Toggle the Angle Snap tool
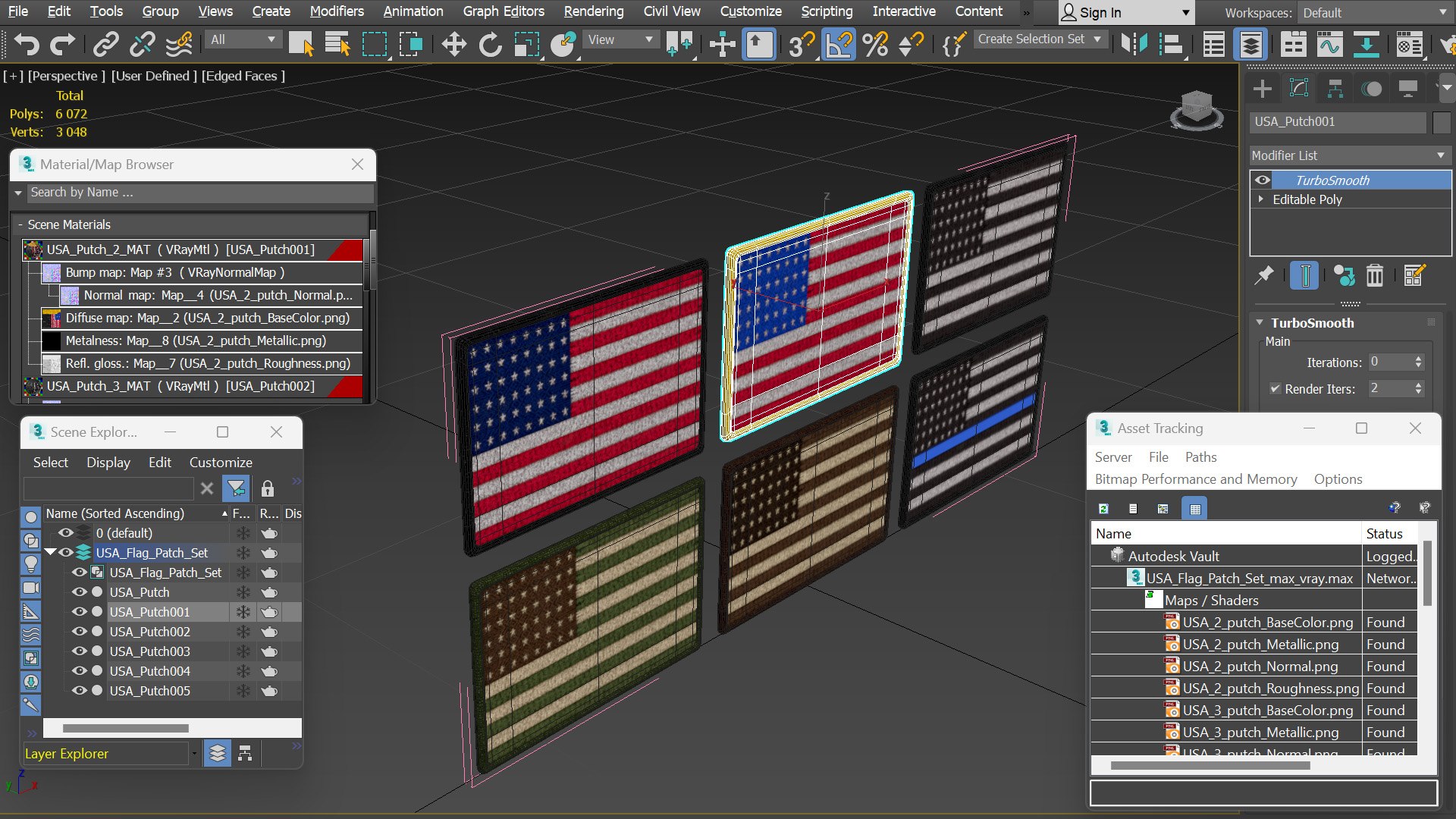 tap(839, 45)
